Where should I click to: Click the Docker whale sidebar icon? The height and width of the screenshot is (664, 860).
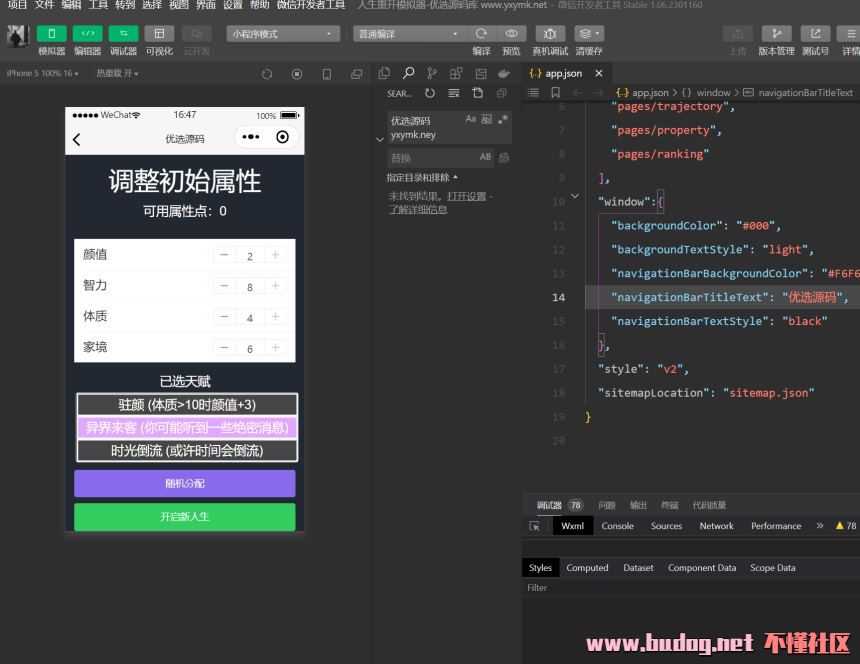pyautogui.click(x=504, y=73)
